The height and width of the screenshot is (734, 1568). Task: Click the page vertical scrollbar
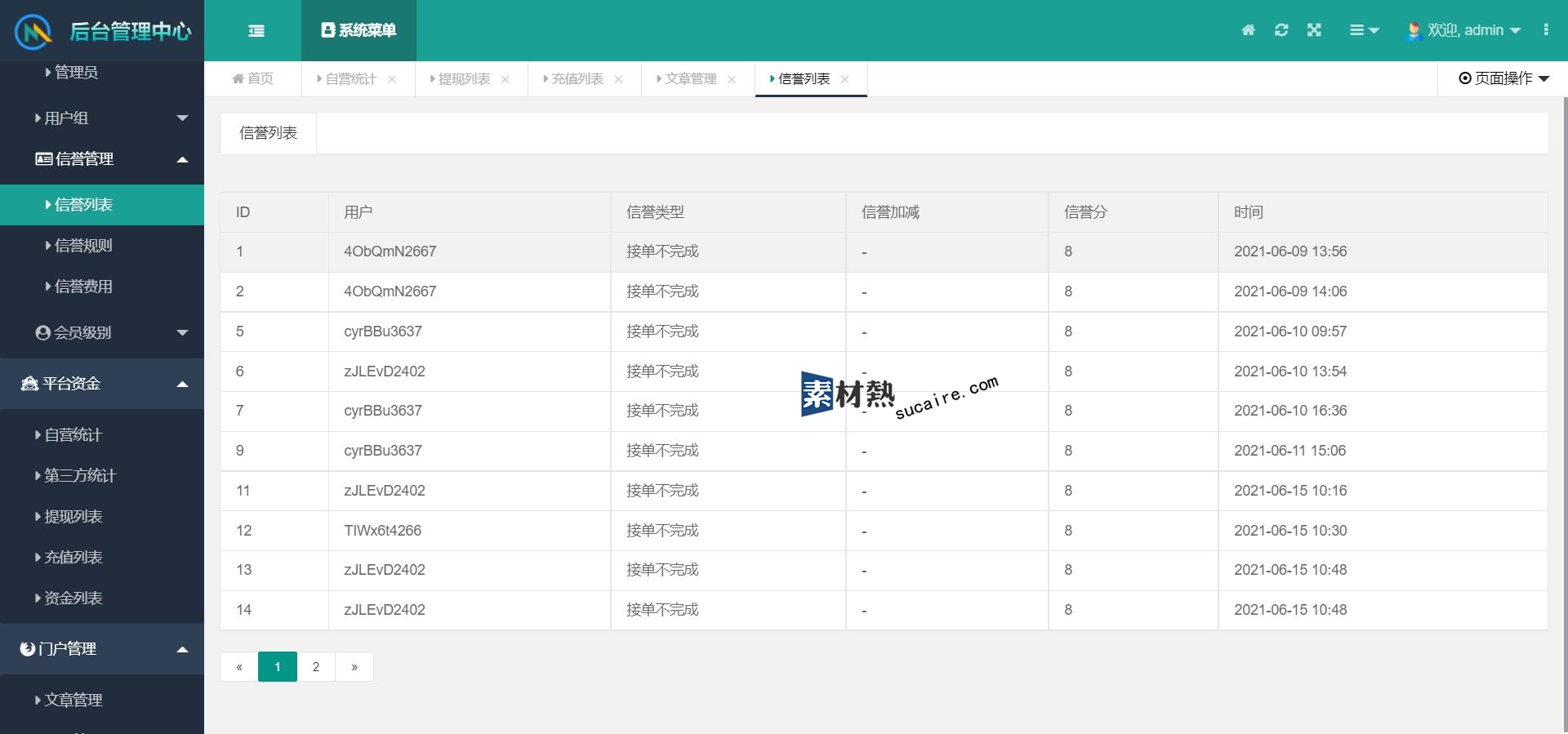click(1565, 415)
